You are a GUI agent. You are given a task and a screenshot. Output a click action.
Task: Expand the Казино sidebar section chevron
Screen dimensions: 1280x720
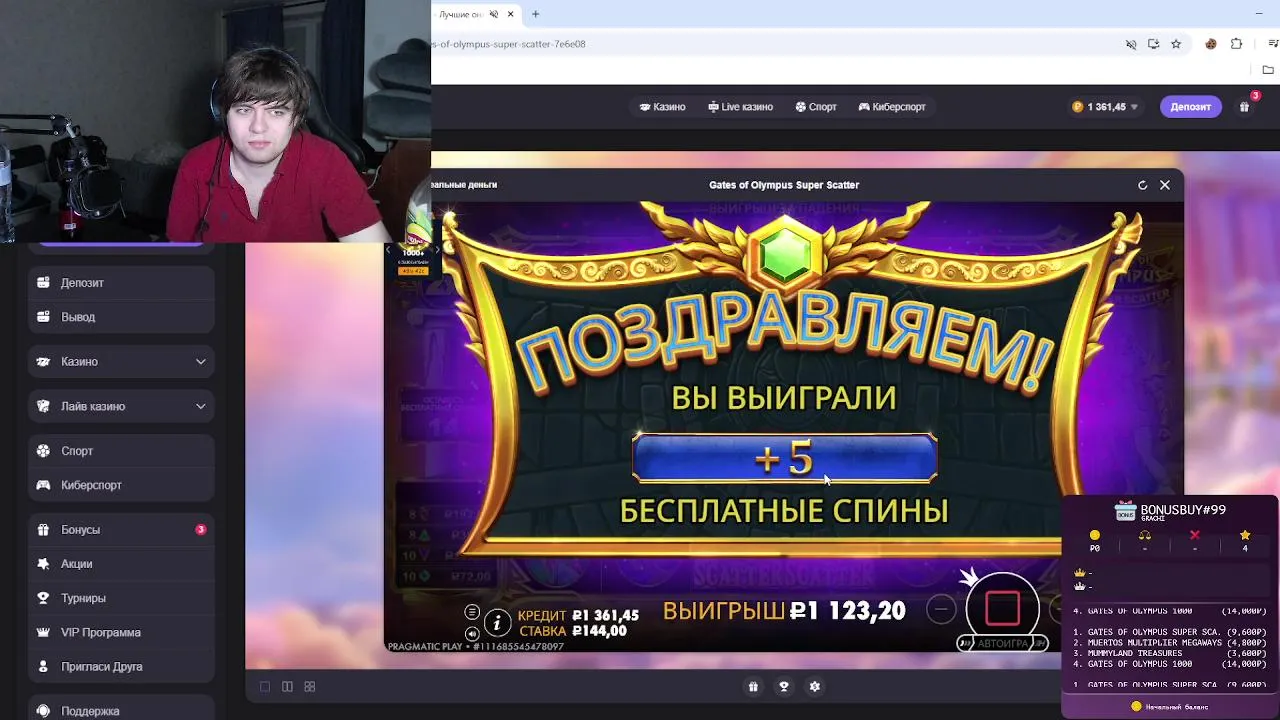200,362
